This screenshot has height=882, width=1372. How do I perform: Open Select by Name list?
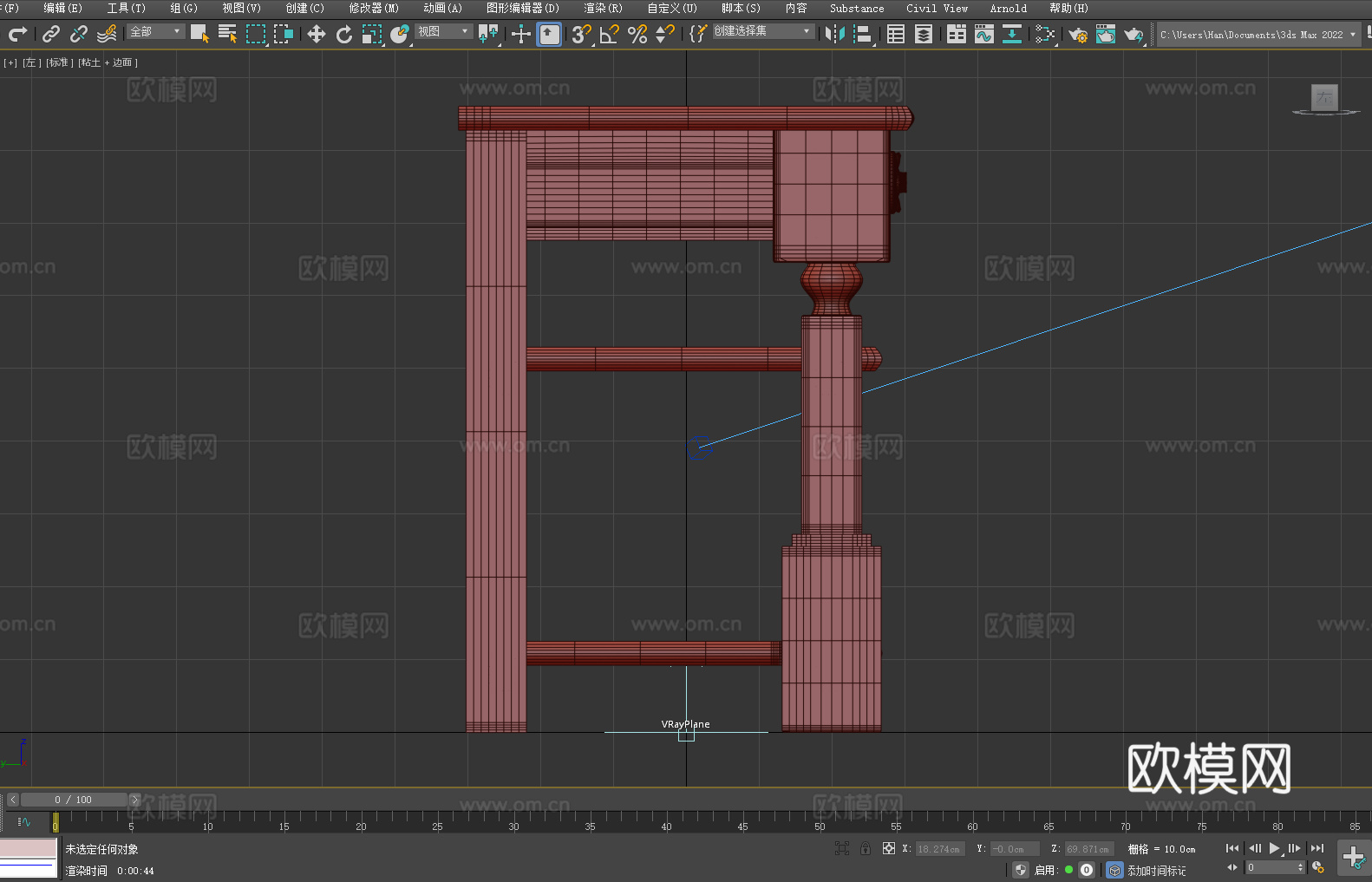coord(227,34)
